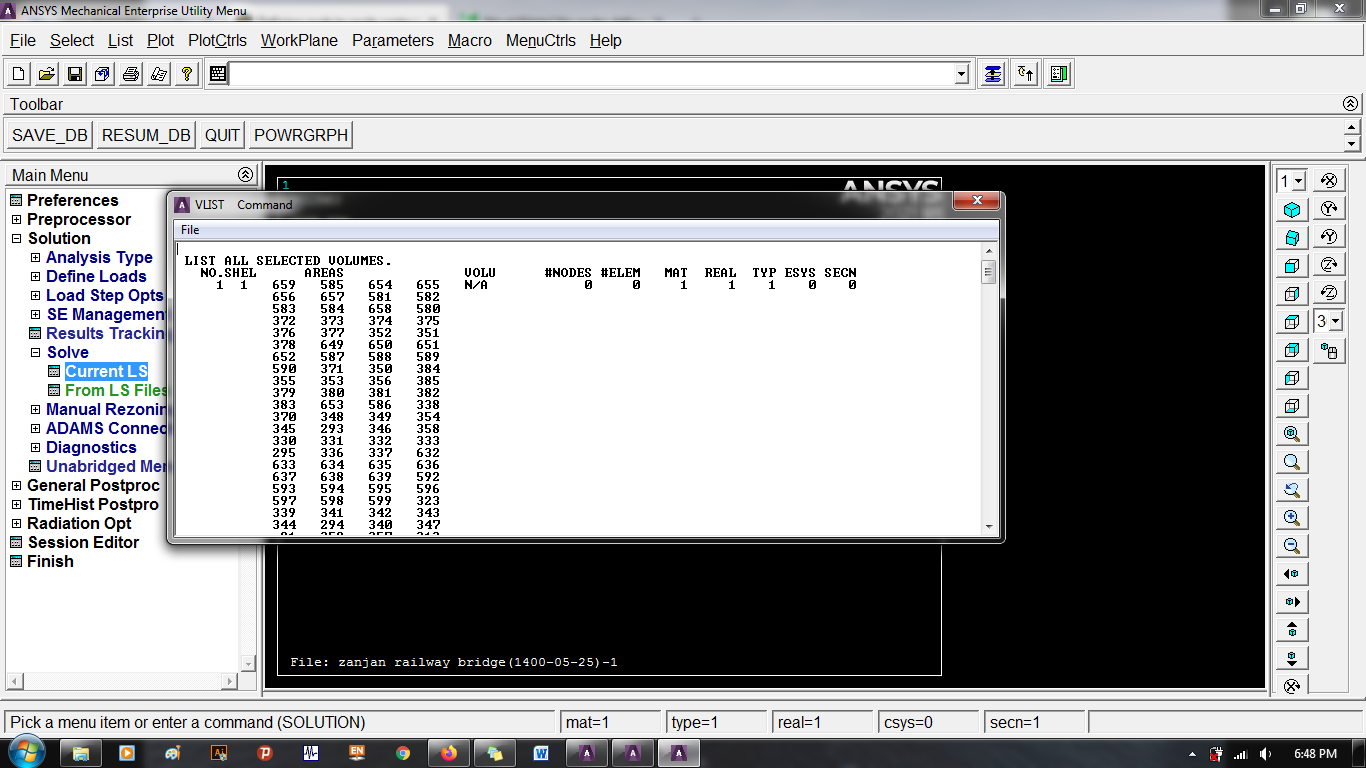The image size is (1366, 768).
Task: Collapse the Solve tree node
Action: [35, 352]
